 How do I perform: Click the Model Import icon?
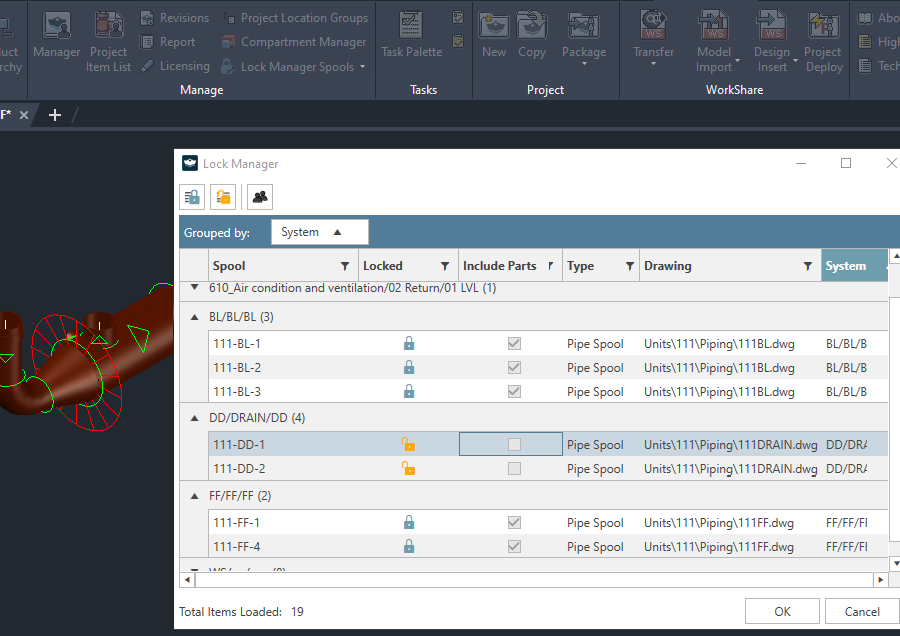[x=713, y=26]
